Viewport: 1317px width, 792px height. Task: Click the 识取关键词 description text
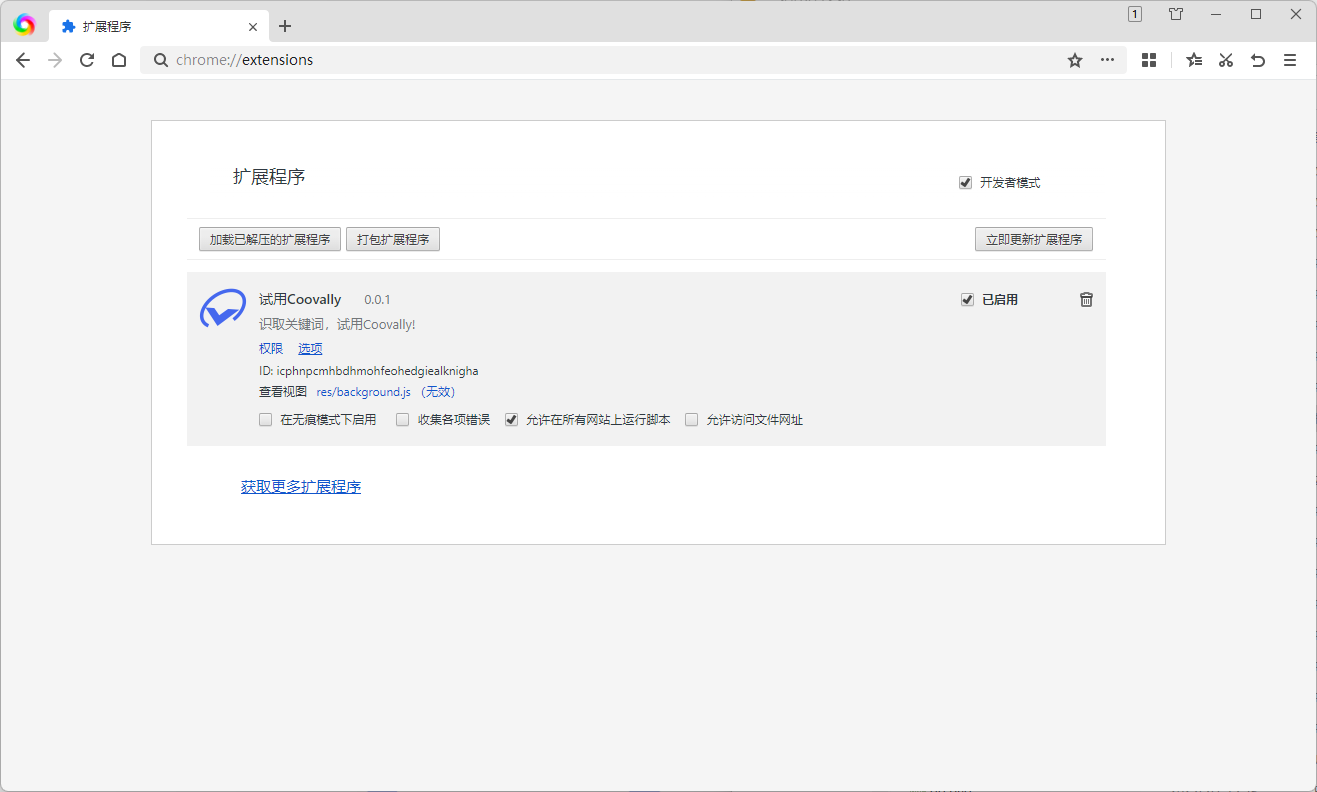[x=337, y=325]
